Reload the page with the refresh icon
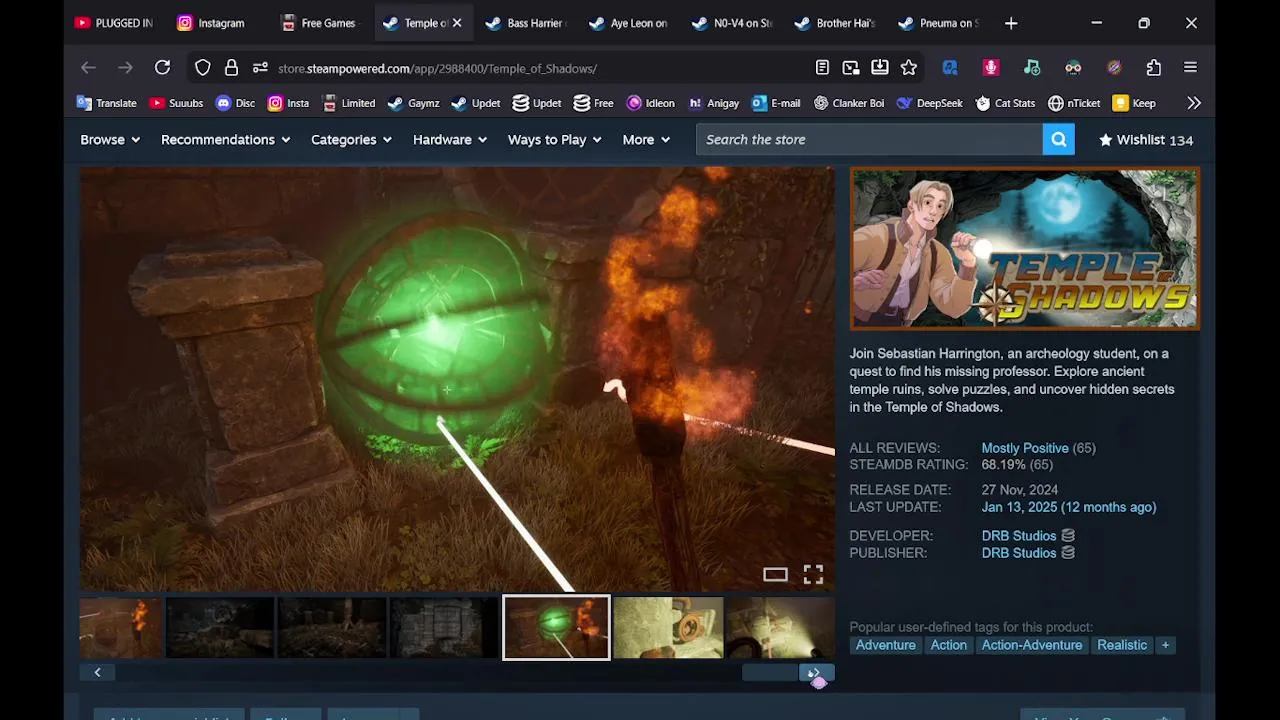1280x720 pixels. tap(162, 67)
